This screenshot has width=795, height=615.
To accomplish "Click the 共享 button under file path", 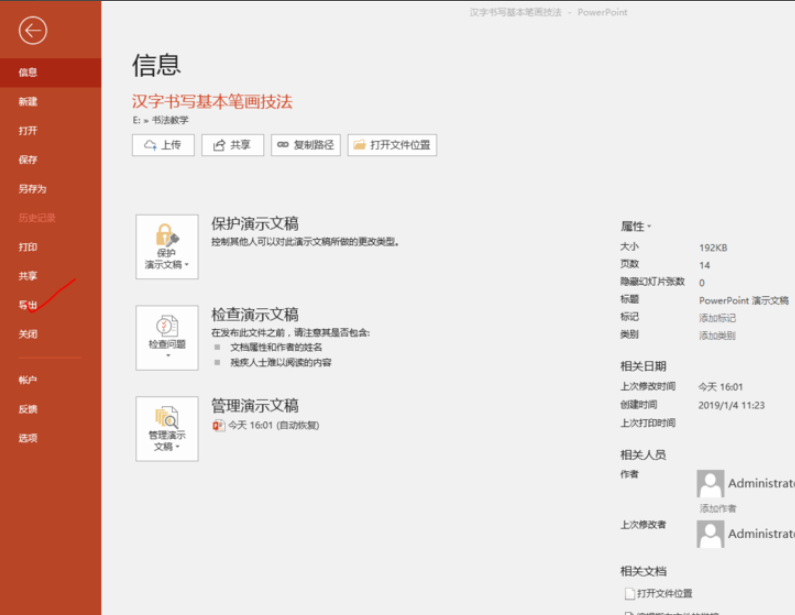I will 233,145.
